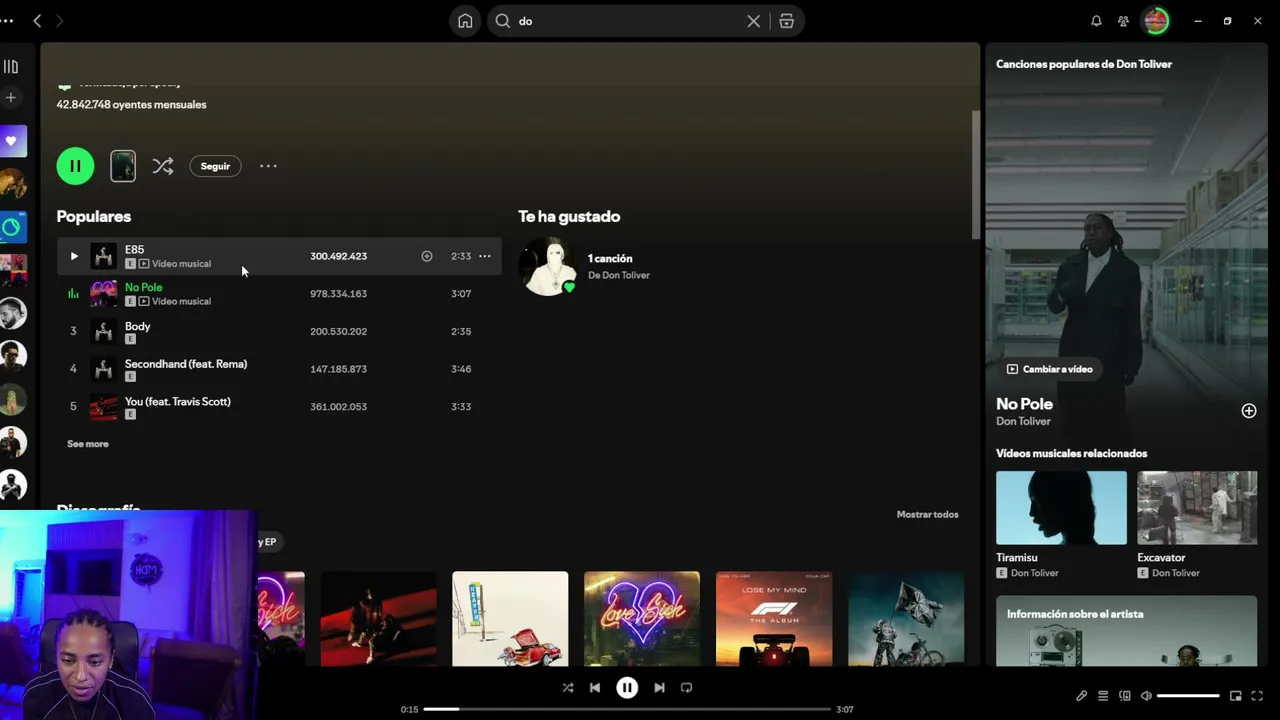Skip to next track

tap(659, 688)
